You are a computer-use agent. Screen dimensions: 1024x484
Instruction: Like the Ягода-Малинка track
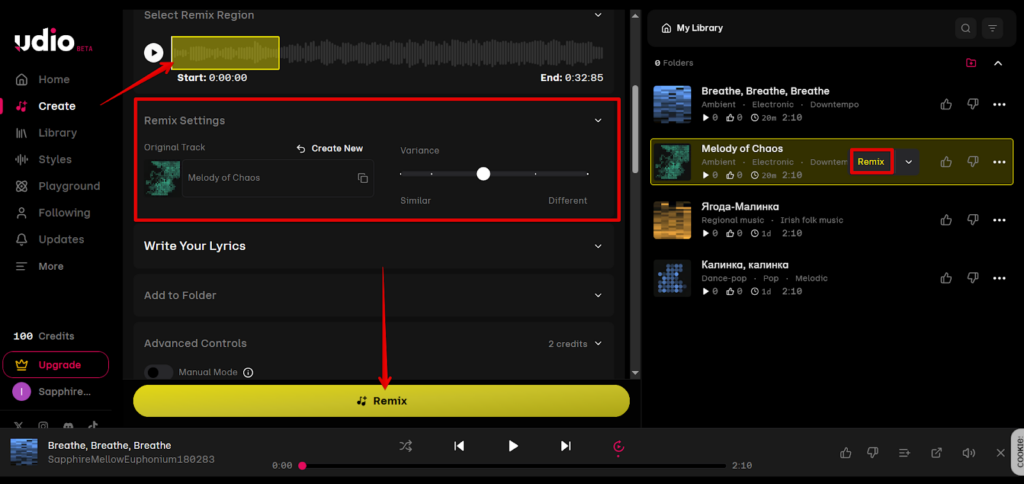946,220
